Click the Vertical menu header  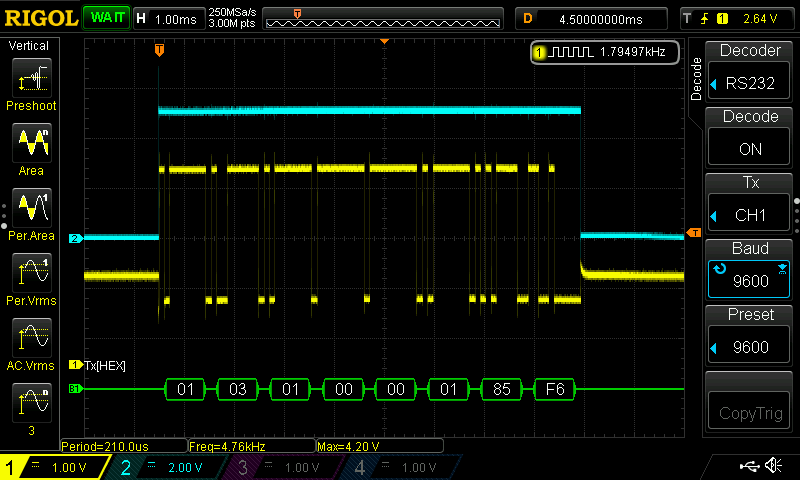click(29, 46)
